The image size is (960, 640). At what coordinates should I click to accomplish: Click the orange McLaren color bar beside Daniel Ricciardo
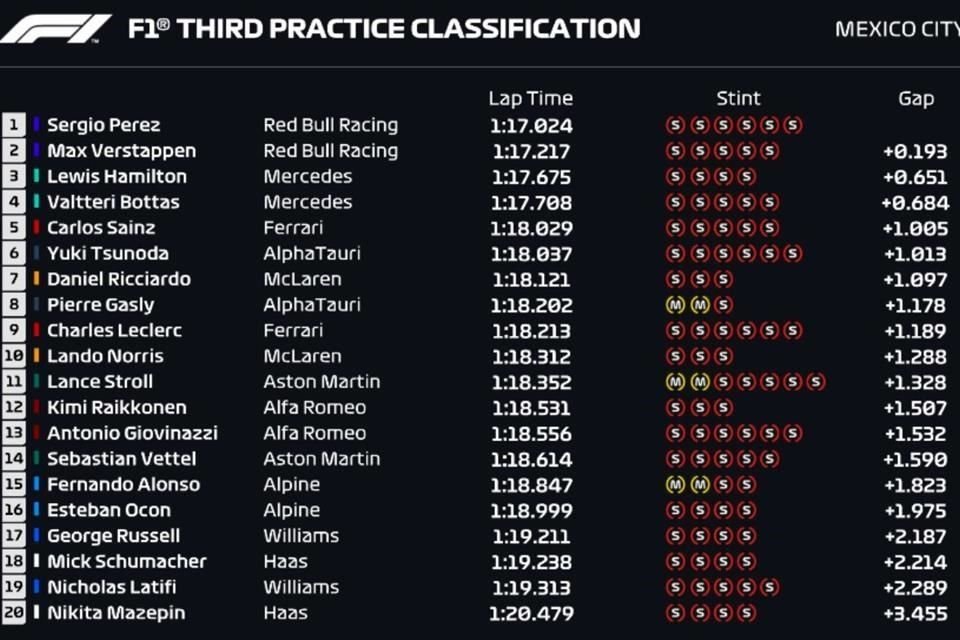pos(36,279)
